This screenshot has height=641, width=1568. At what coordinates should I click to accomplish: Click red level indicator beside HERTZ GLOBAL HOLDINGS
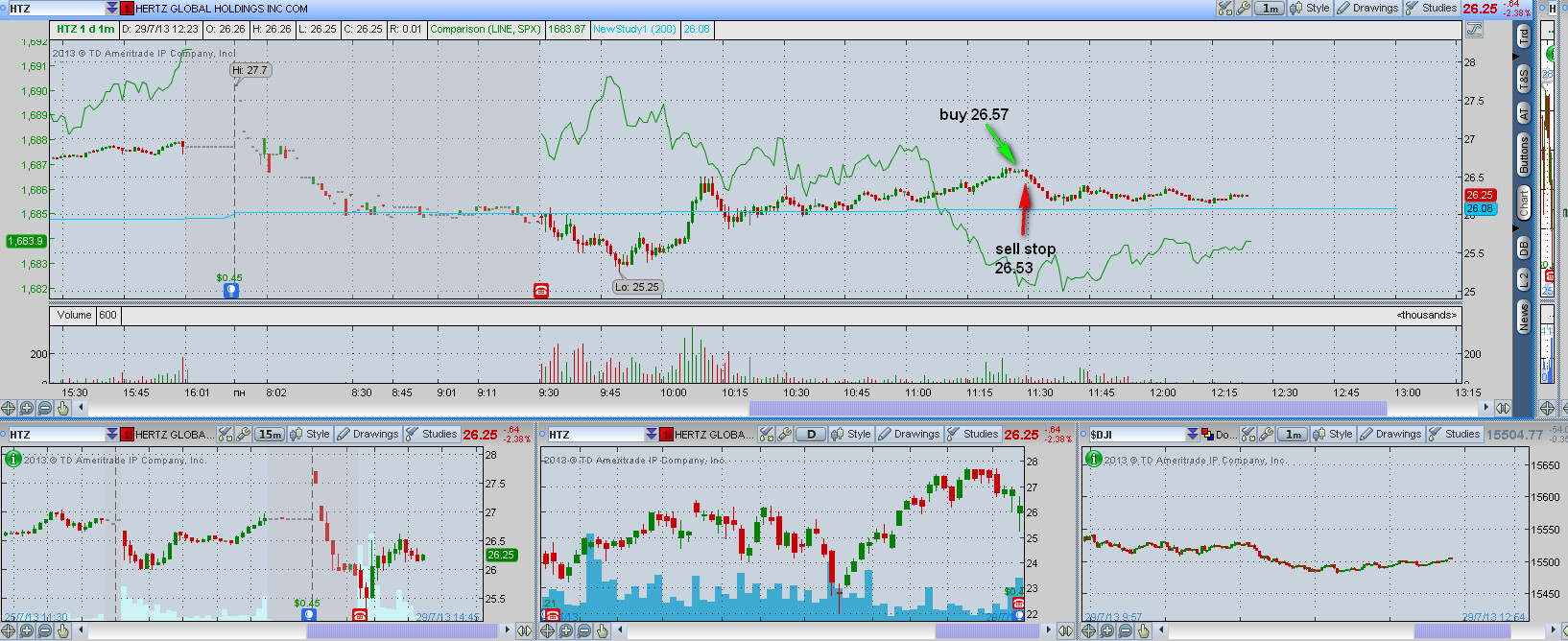point(127,9)
